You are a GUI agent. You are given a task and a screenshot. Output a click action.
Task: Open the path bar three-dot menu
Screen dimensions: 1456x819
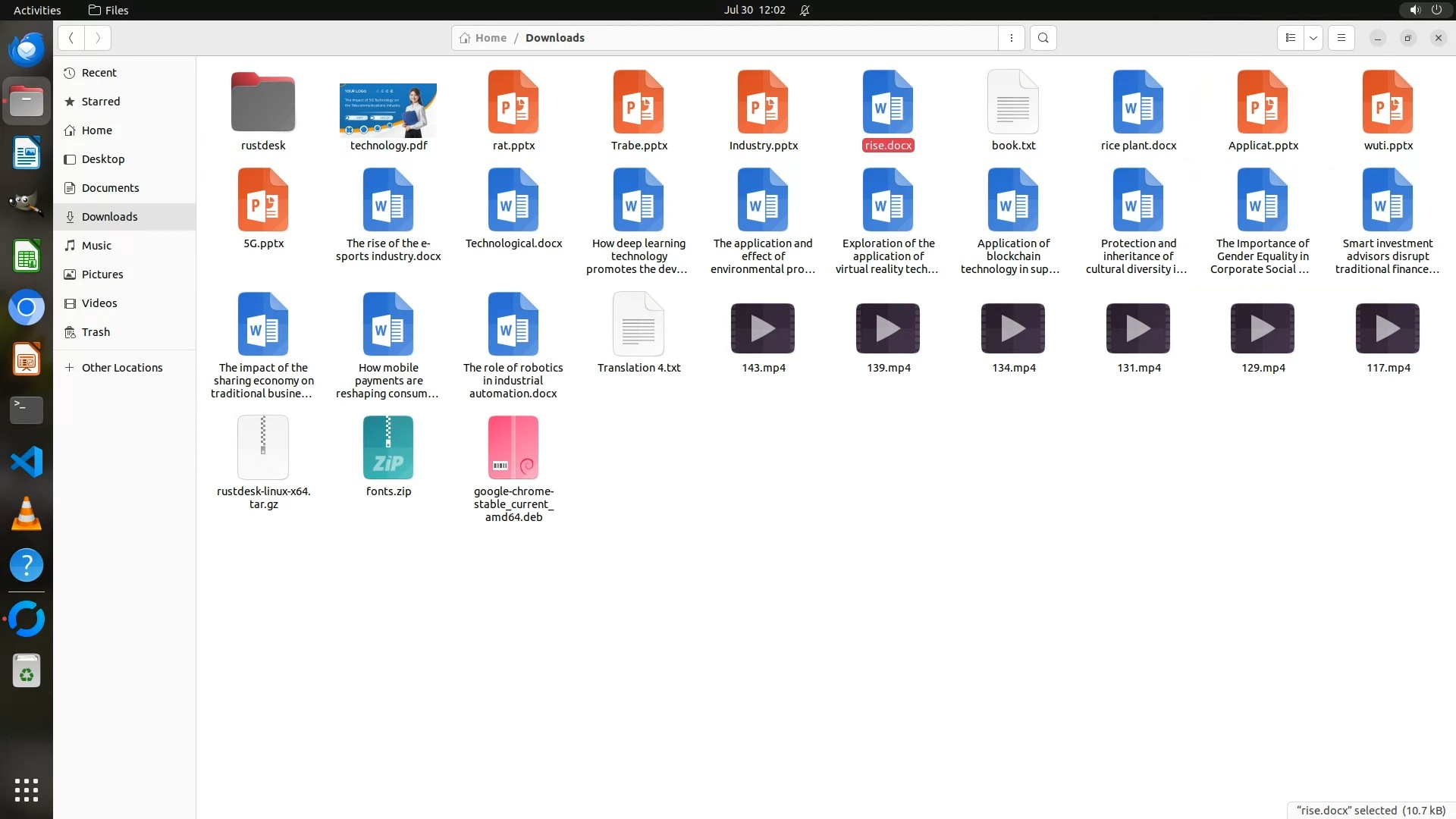point(1012,38)
